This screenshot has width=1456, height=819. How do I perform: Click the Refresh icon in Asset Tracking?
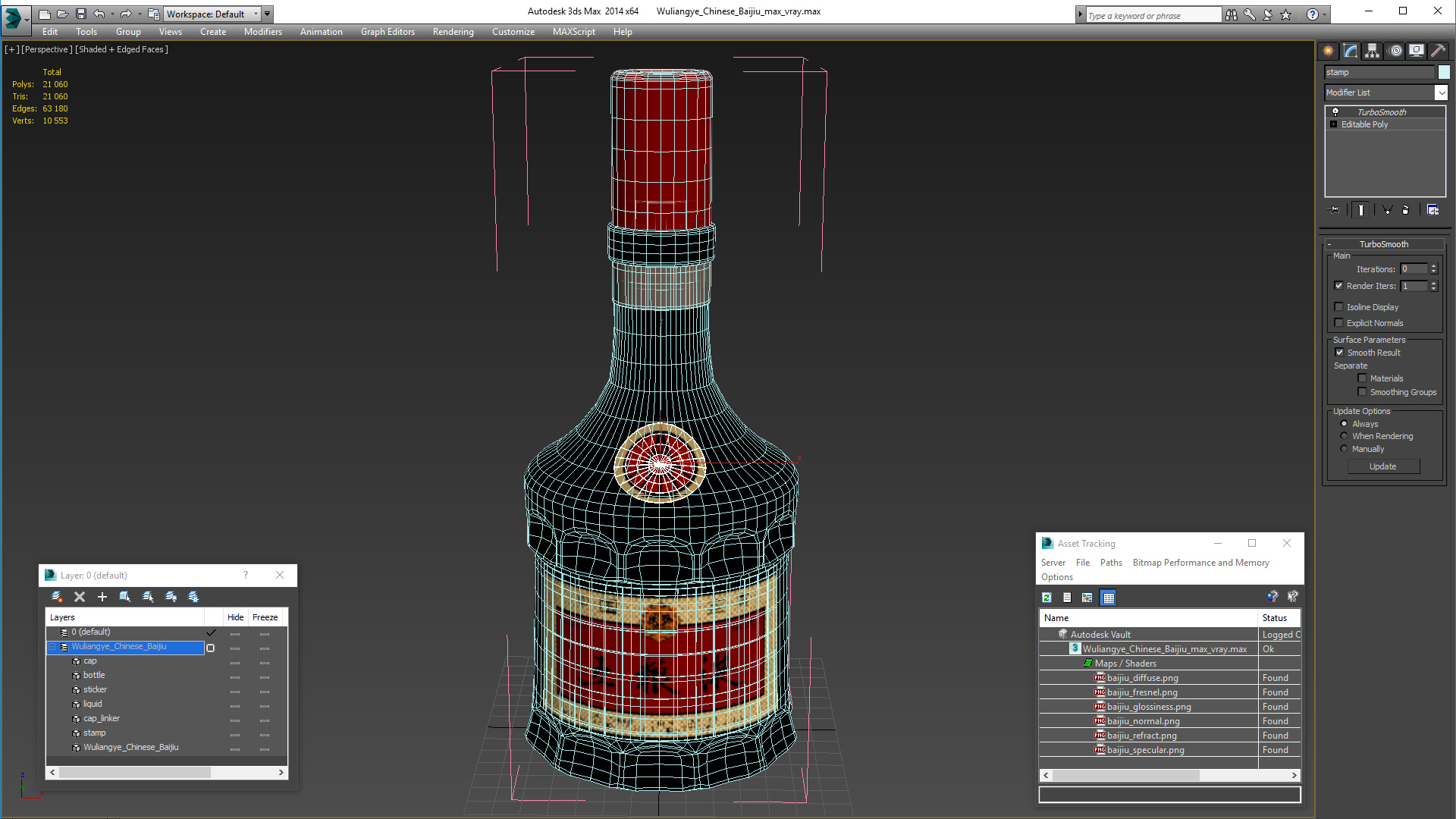[x=1046, y=598]
